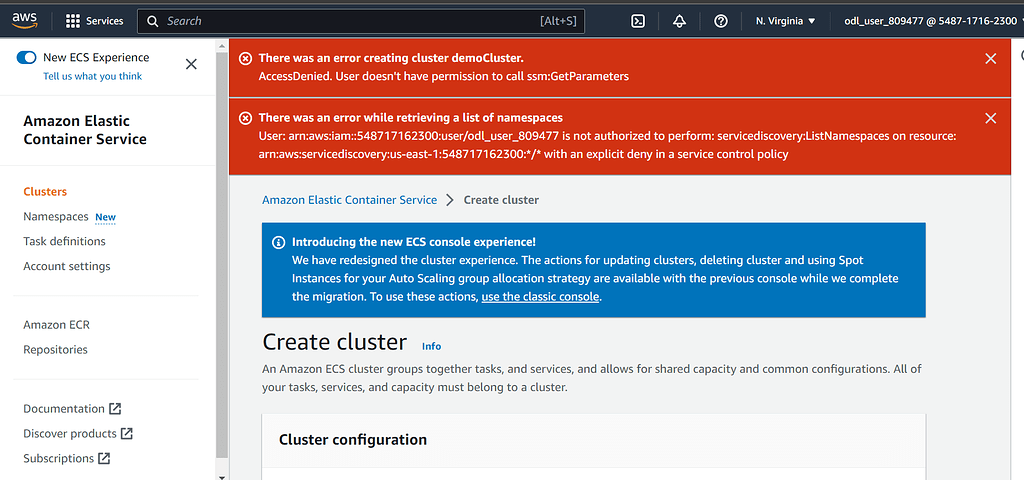Expand the N. Virginia region dropdown

click(x=785, y=21)
